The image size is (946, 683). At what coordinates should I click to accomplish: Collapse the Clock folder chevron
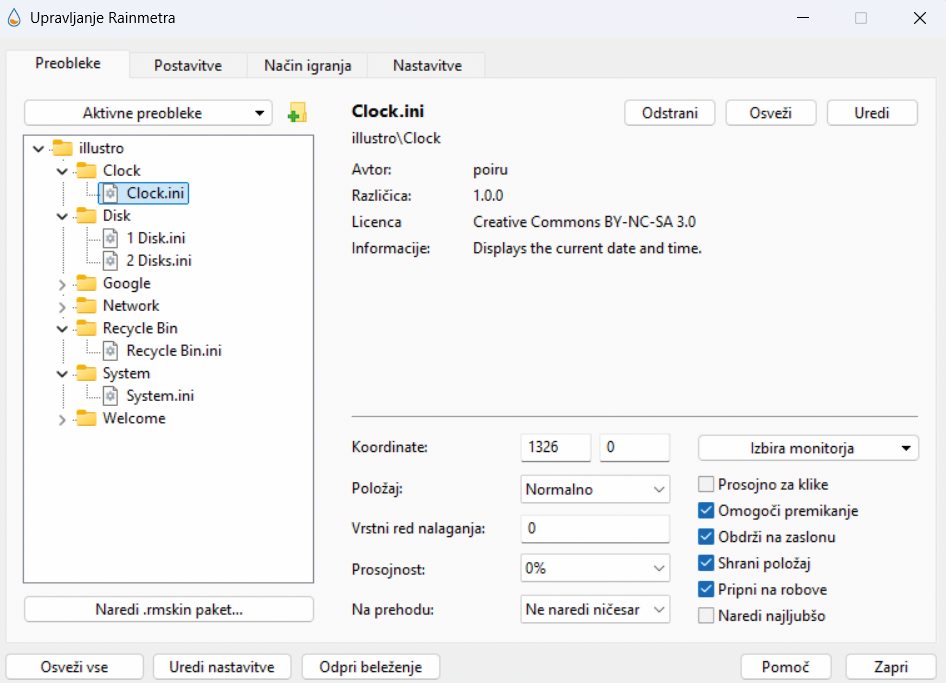[62, 171]
